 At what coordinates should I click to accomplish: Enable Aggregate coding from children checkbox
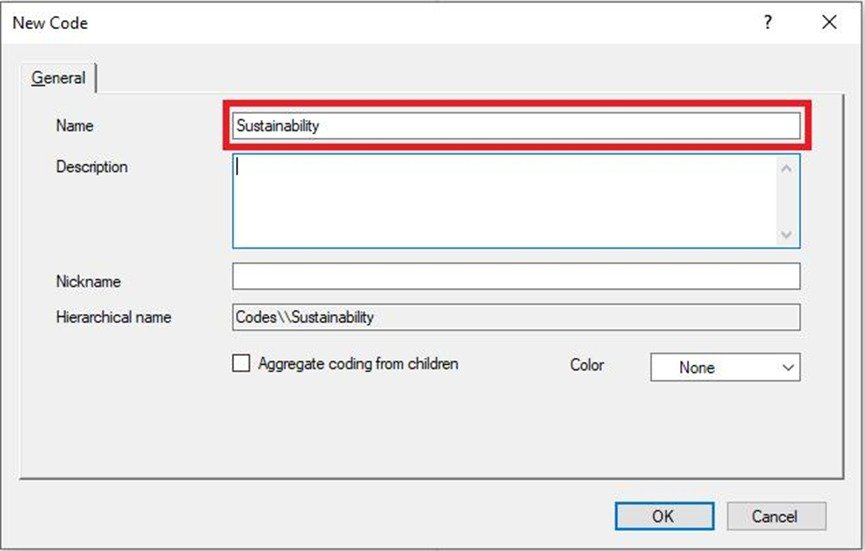[x=241, y=363]
